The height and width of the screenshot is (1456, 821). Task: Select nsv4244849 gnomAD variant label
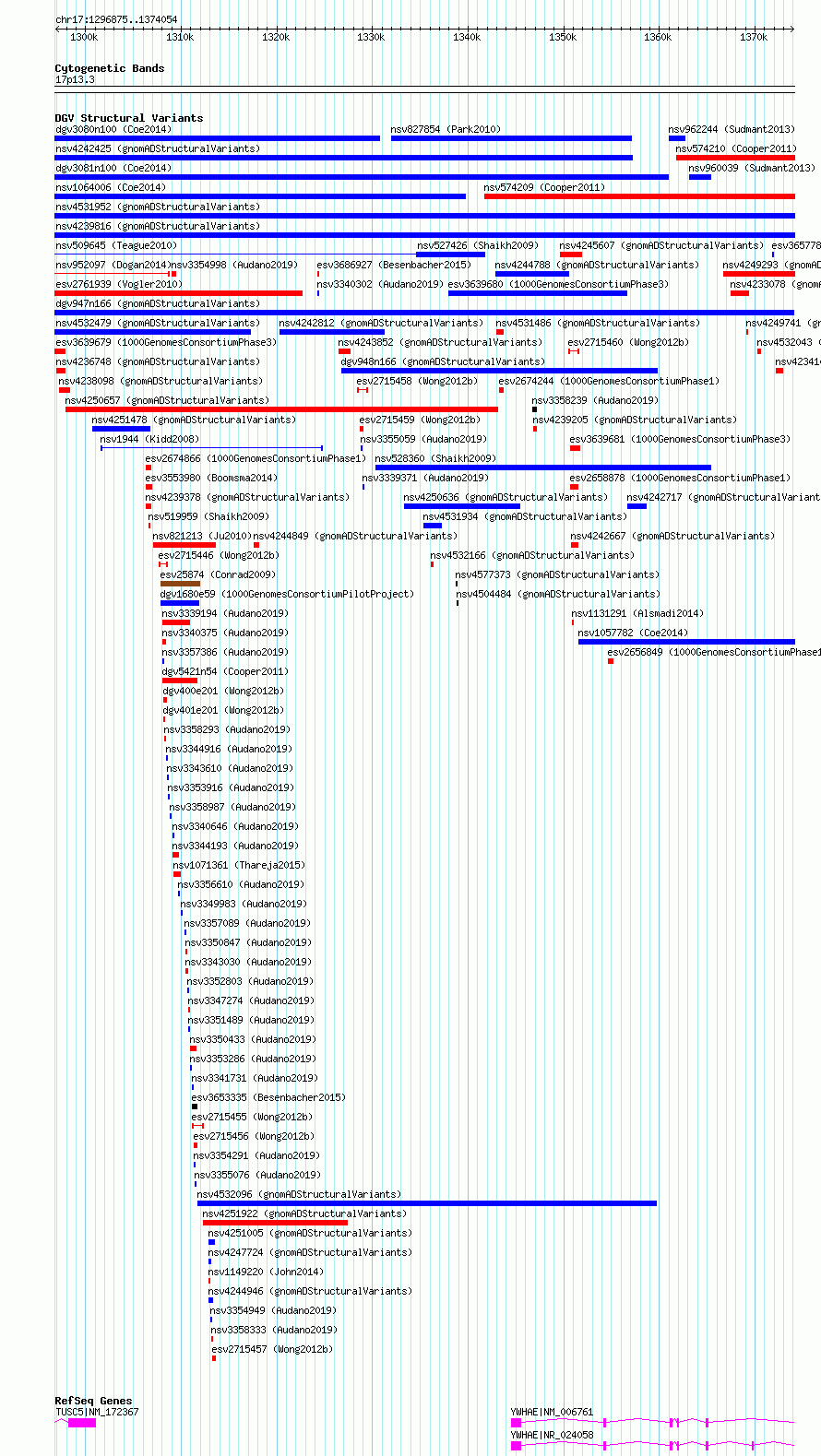(355, 536)
